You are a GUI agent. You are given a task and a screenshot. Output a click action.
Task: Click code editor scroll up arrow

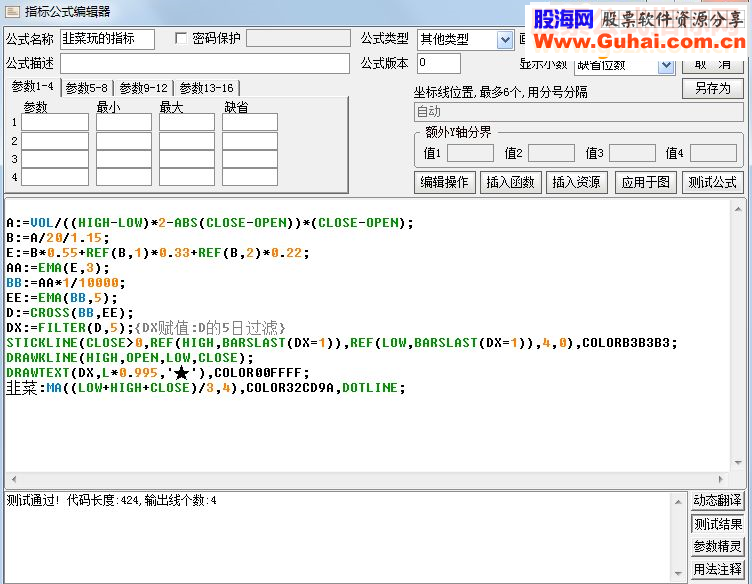(738, 209)
